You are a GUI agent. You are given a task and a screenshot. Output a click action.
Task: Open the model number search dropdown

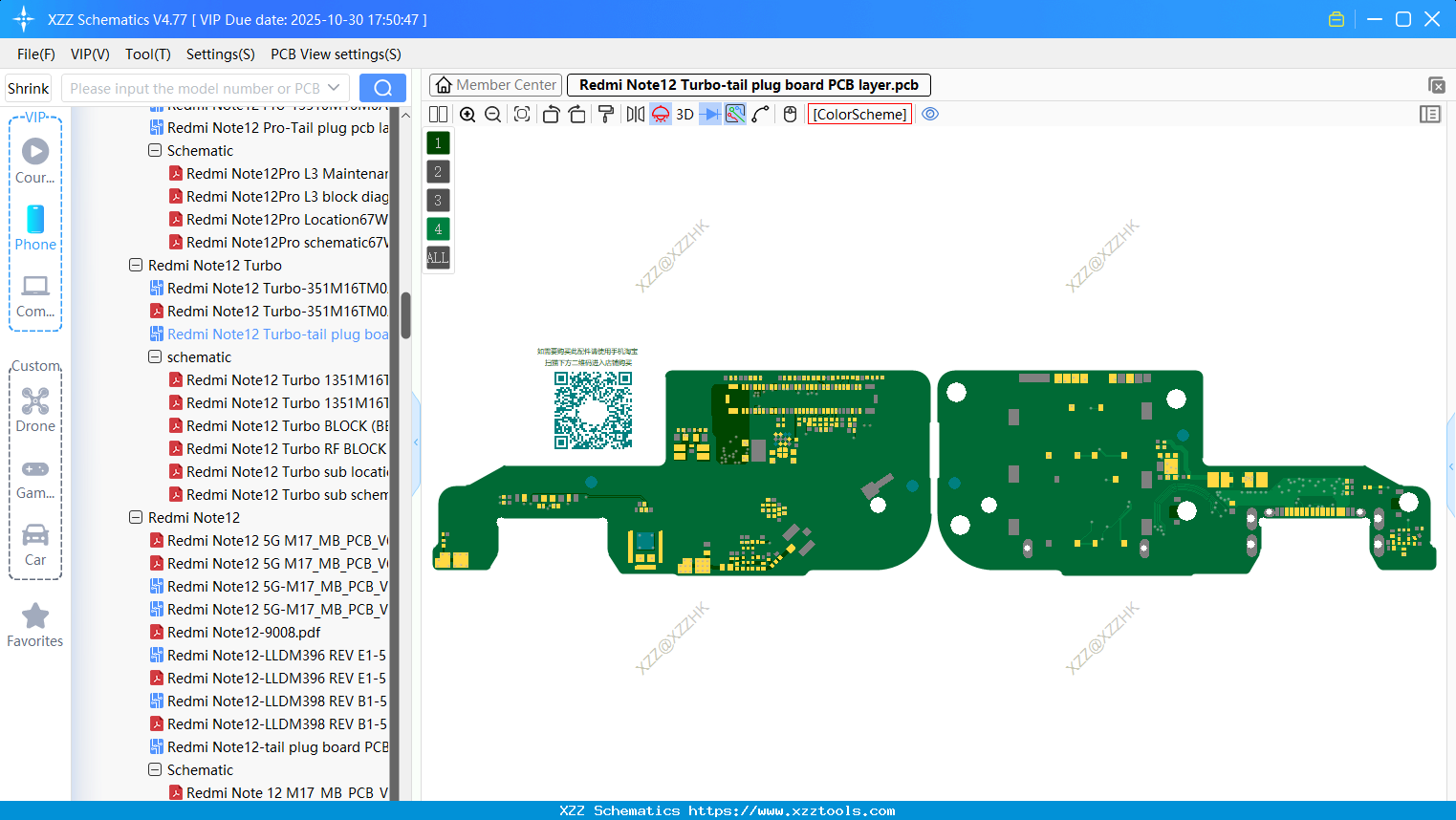tap(333, 87)
